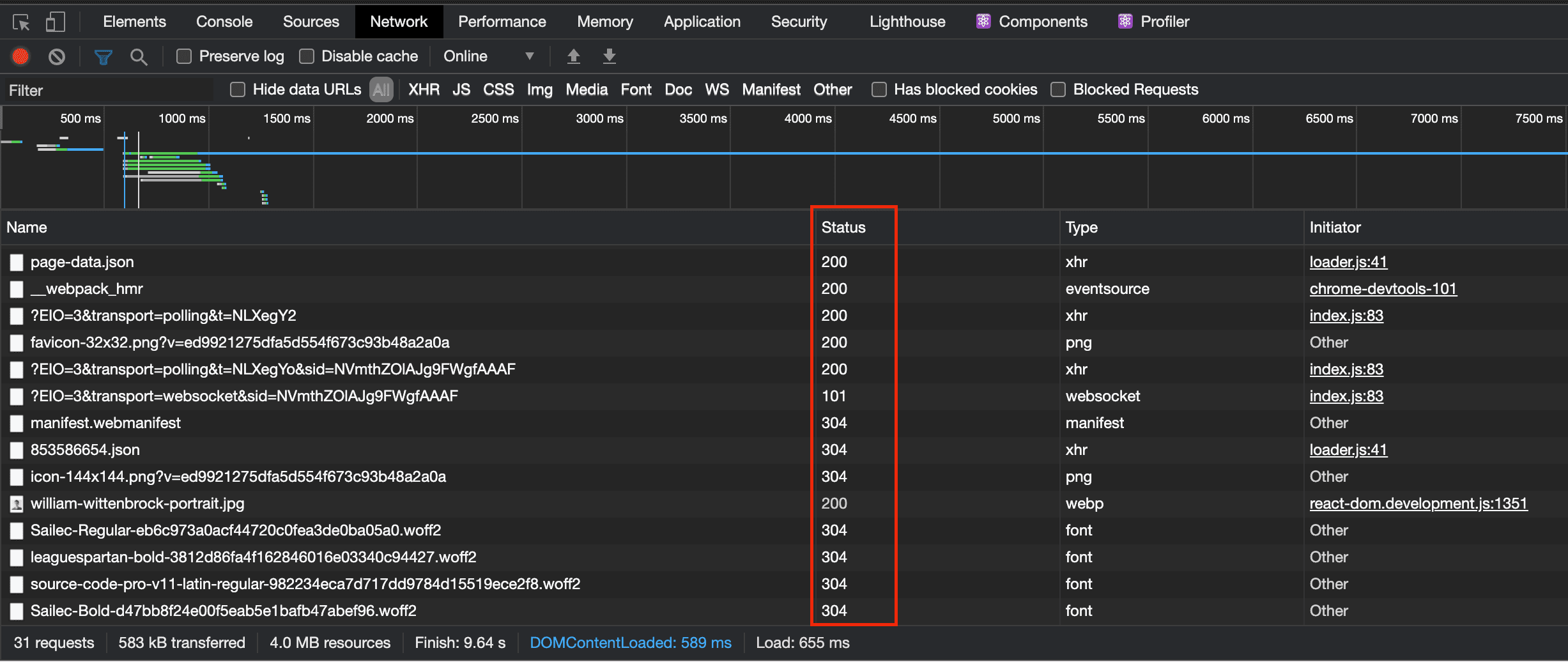
Task: Filter requests by Img
Action: [x=540, y=89]
